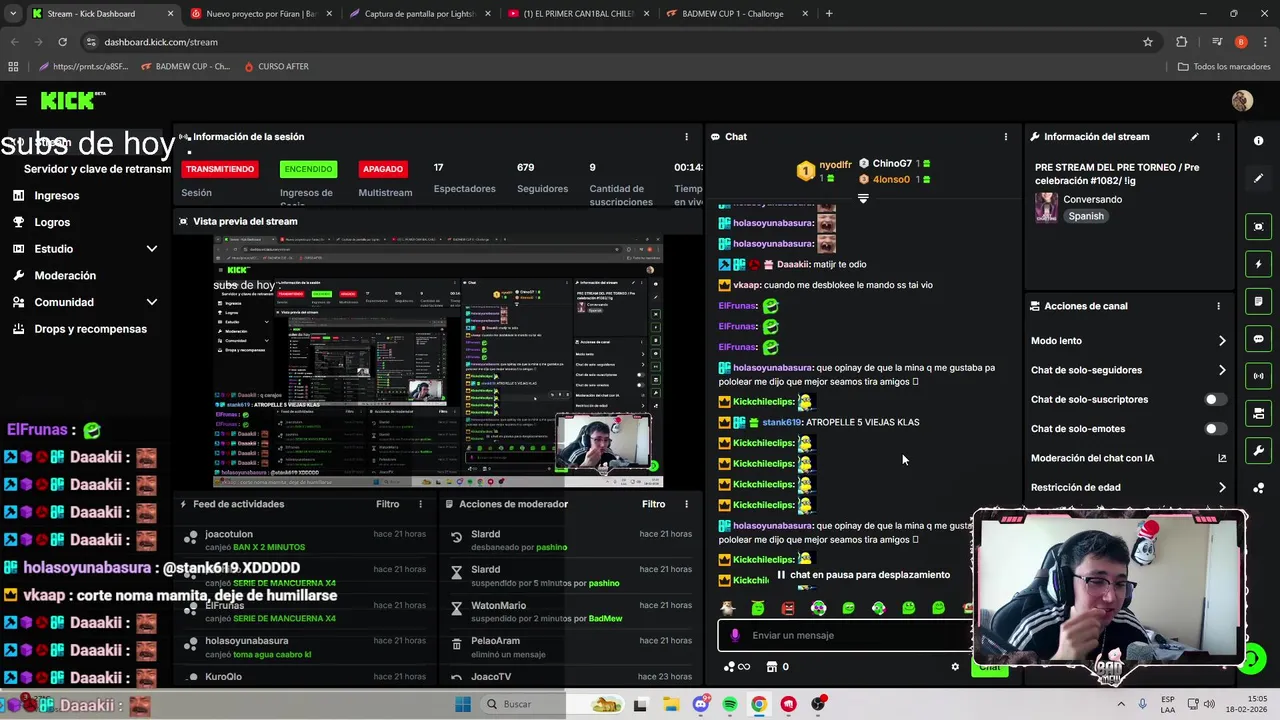Toggle Chat de solo-emotes switch
Viewport: 1280px width, 720px height.
(x=1215, y=429)
